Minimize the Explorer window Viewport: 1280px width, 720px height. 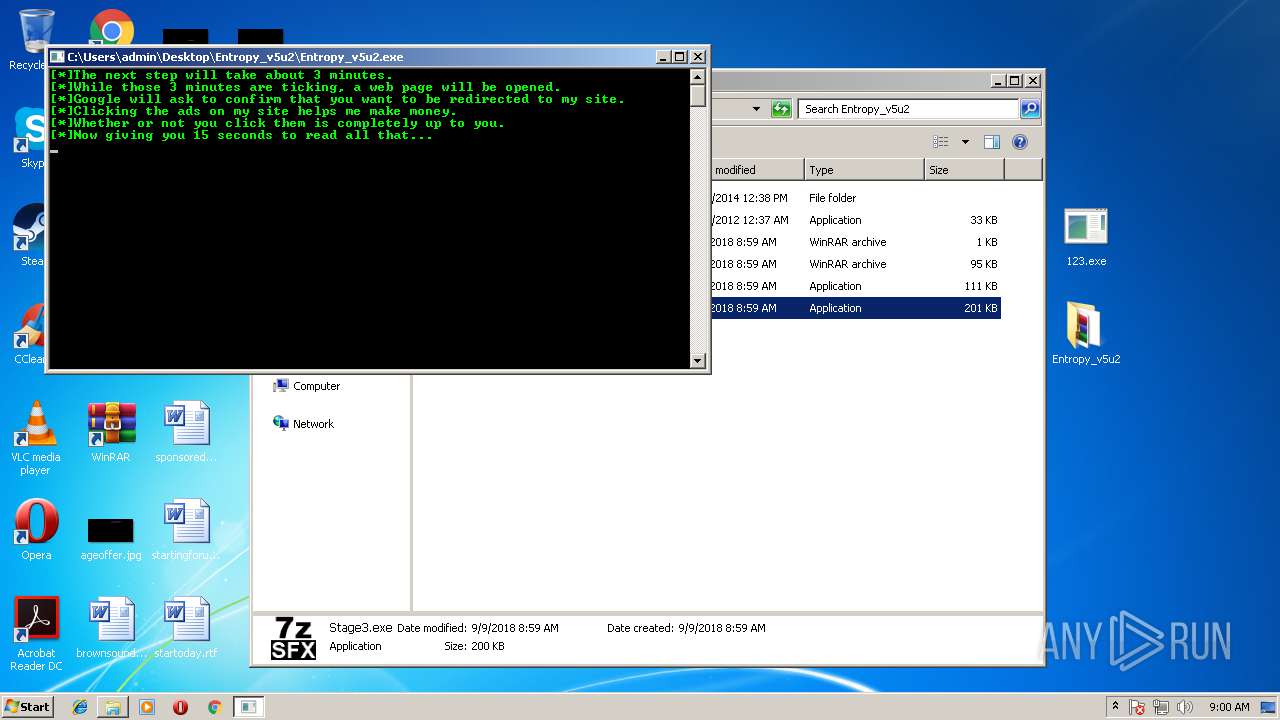pos(998,81)
